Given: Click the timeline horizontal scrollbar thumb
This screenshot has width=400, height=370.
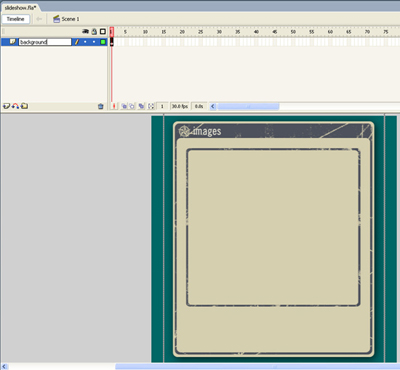Looking at the screenshot, I should [x=248, y=106].
